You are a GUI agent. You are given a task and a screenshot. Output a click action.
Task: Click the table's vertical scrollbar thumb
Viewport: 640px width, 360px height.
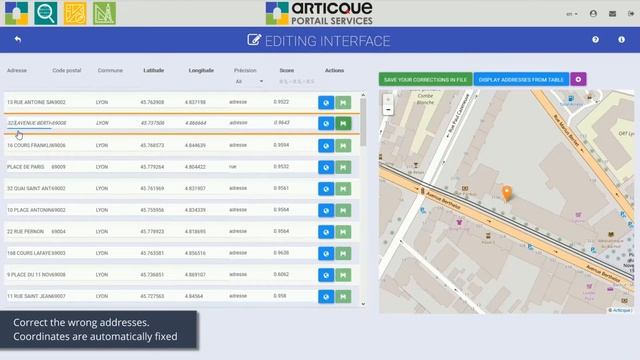363,122
